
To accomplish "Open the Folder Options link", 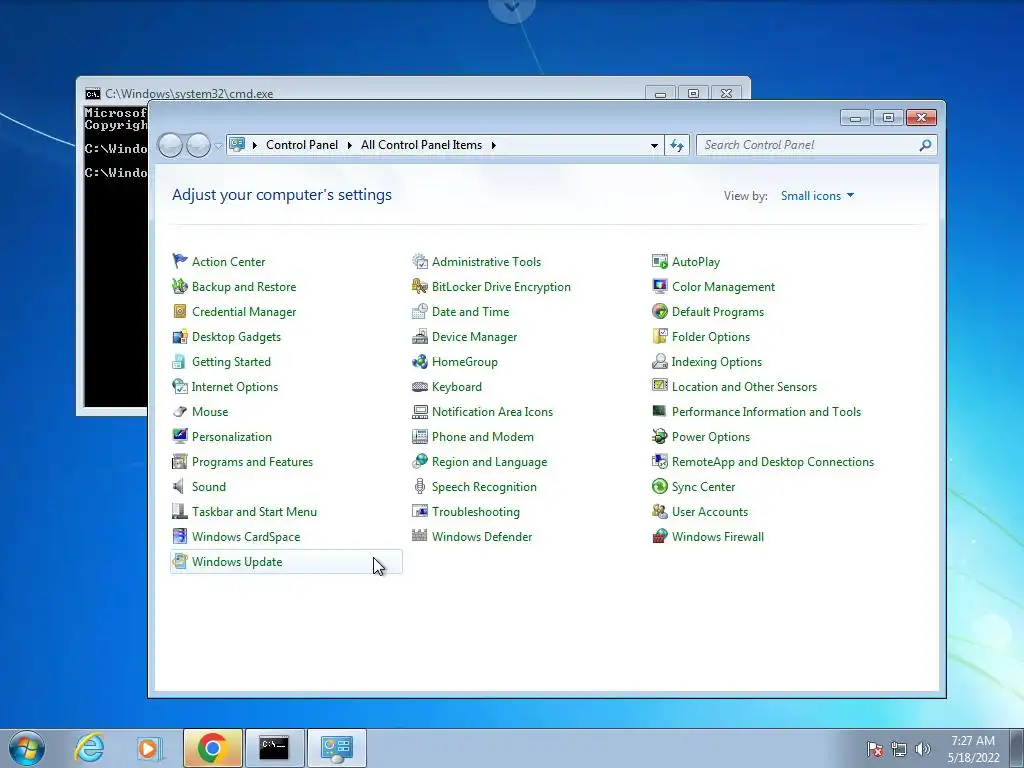I will (711, 337).
